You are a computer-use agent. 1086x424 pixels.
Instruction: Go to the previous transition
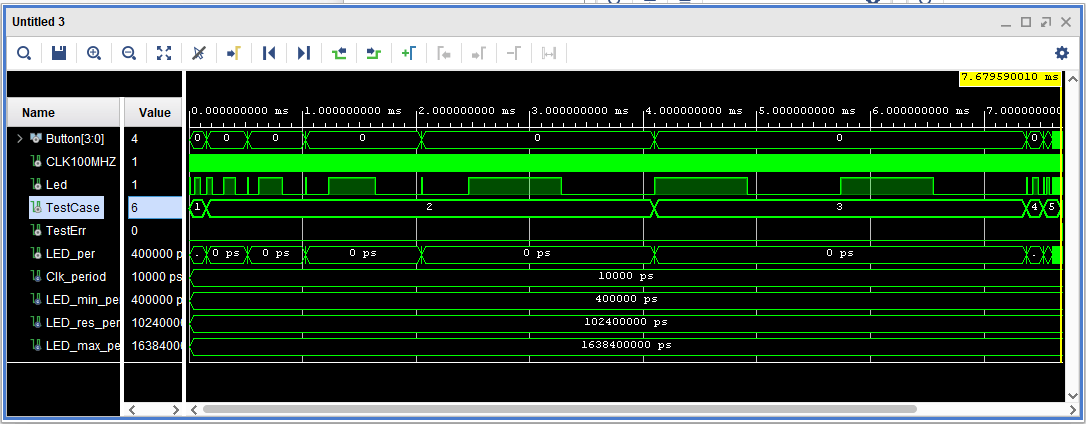tap(339, 53)
